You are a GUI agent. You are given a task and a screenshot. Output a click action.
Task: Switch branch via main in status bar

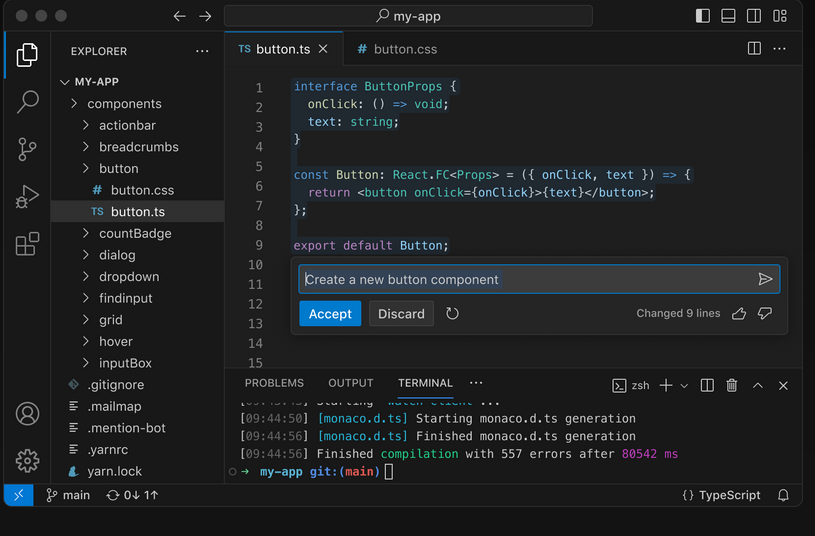pyautogui.click(x=68, y=495)
